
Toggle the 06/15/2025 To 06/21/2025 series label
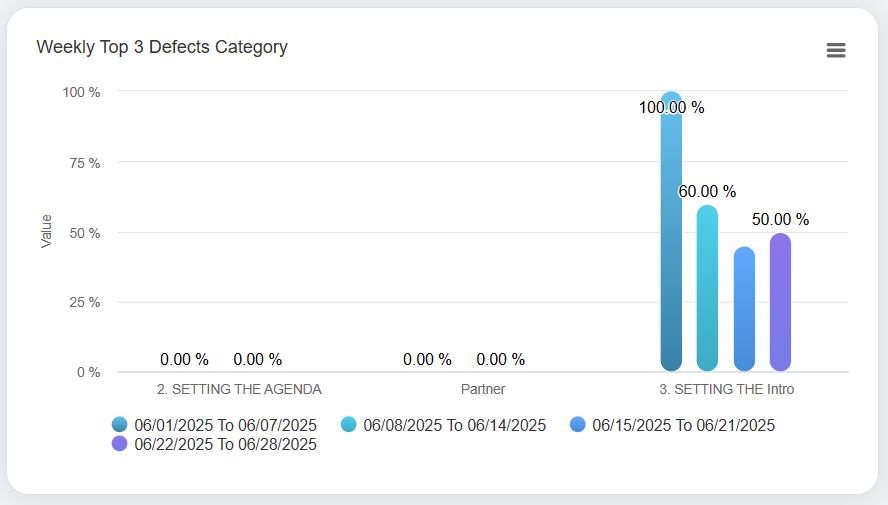683,425
